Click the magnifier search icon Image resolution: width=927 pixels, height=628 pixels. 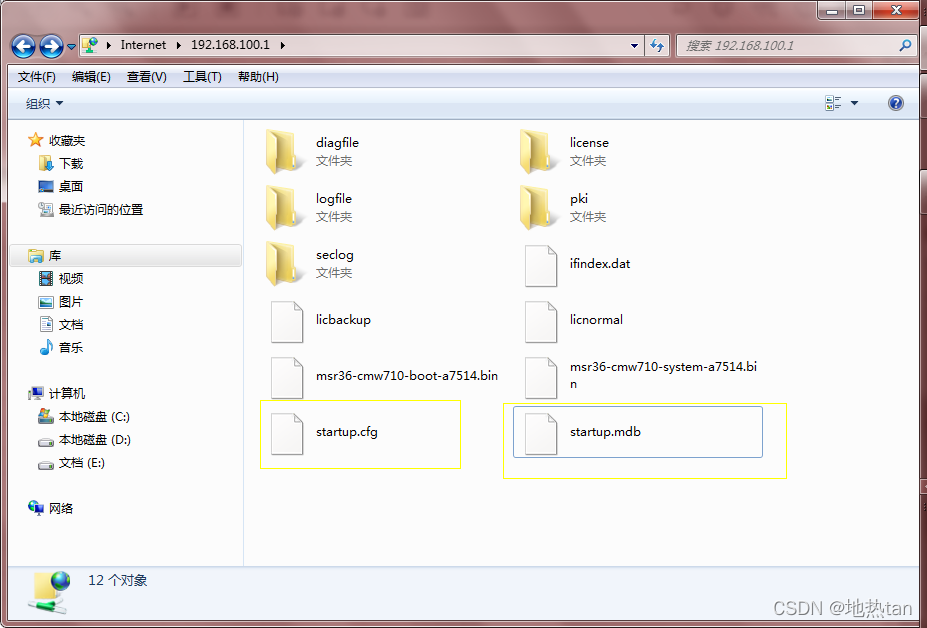click(905, 46)
